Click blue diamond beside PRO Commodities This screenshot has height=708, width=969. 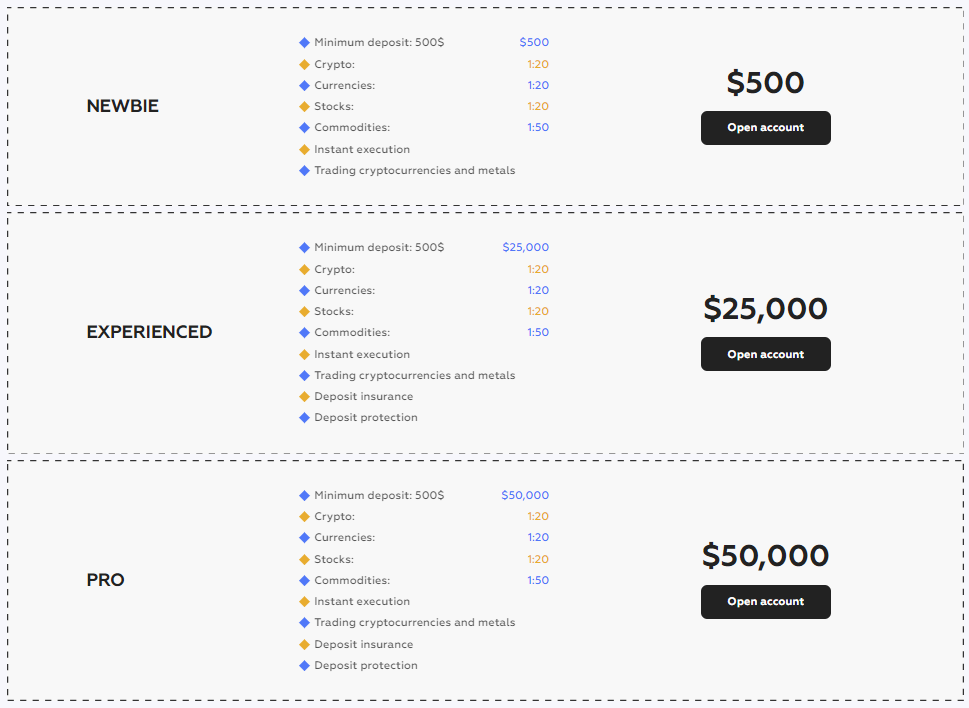point(304,580)
